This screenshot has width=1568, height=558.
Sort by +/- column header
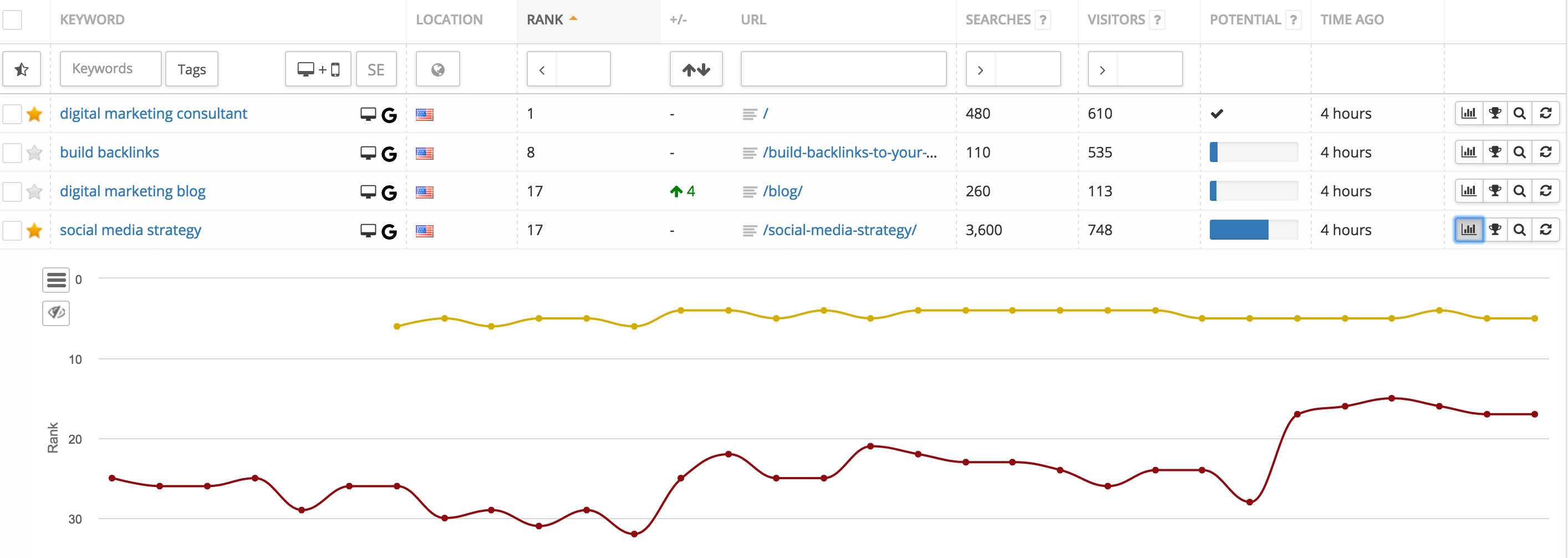[678, 19]
